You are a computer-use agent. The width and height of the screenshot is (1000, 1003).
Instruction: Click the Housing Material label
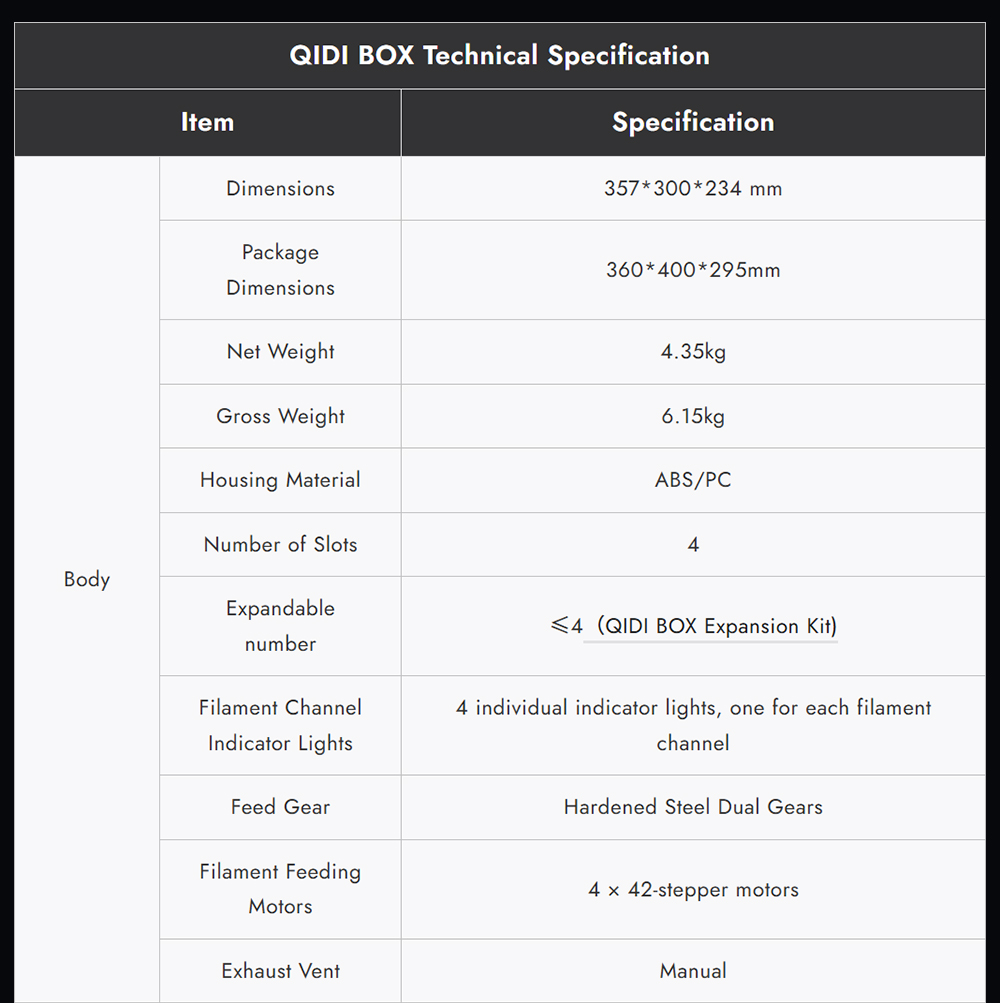[x=280, y=480]
